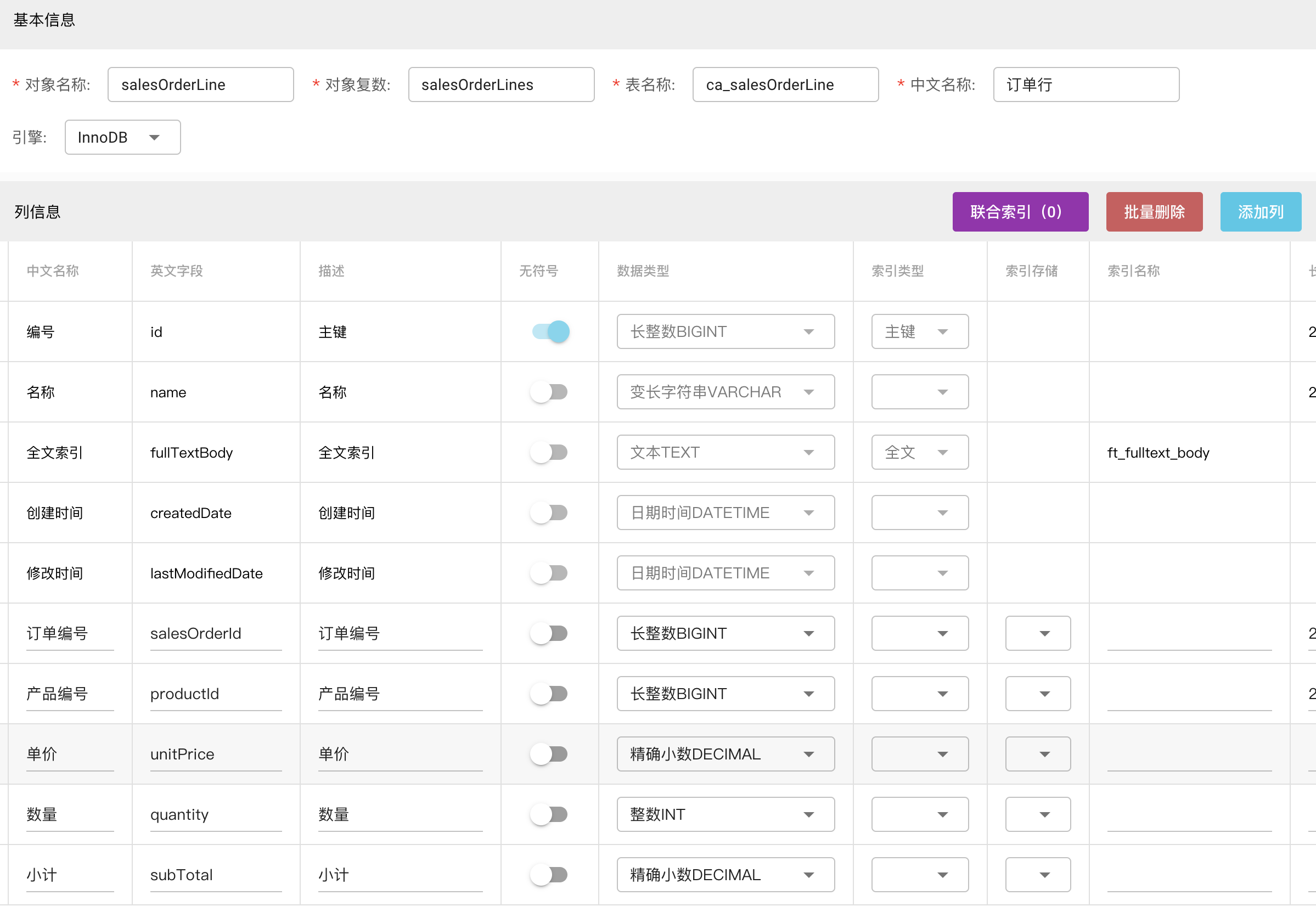Image resolution: width=1316 pixels, height=912 pixels.
Task: Enable unsigned for the salesOrderId field
Action: pos(550,633)
